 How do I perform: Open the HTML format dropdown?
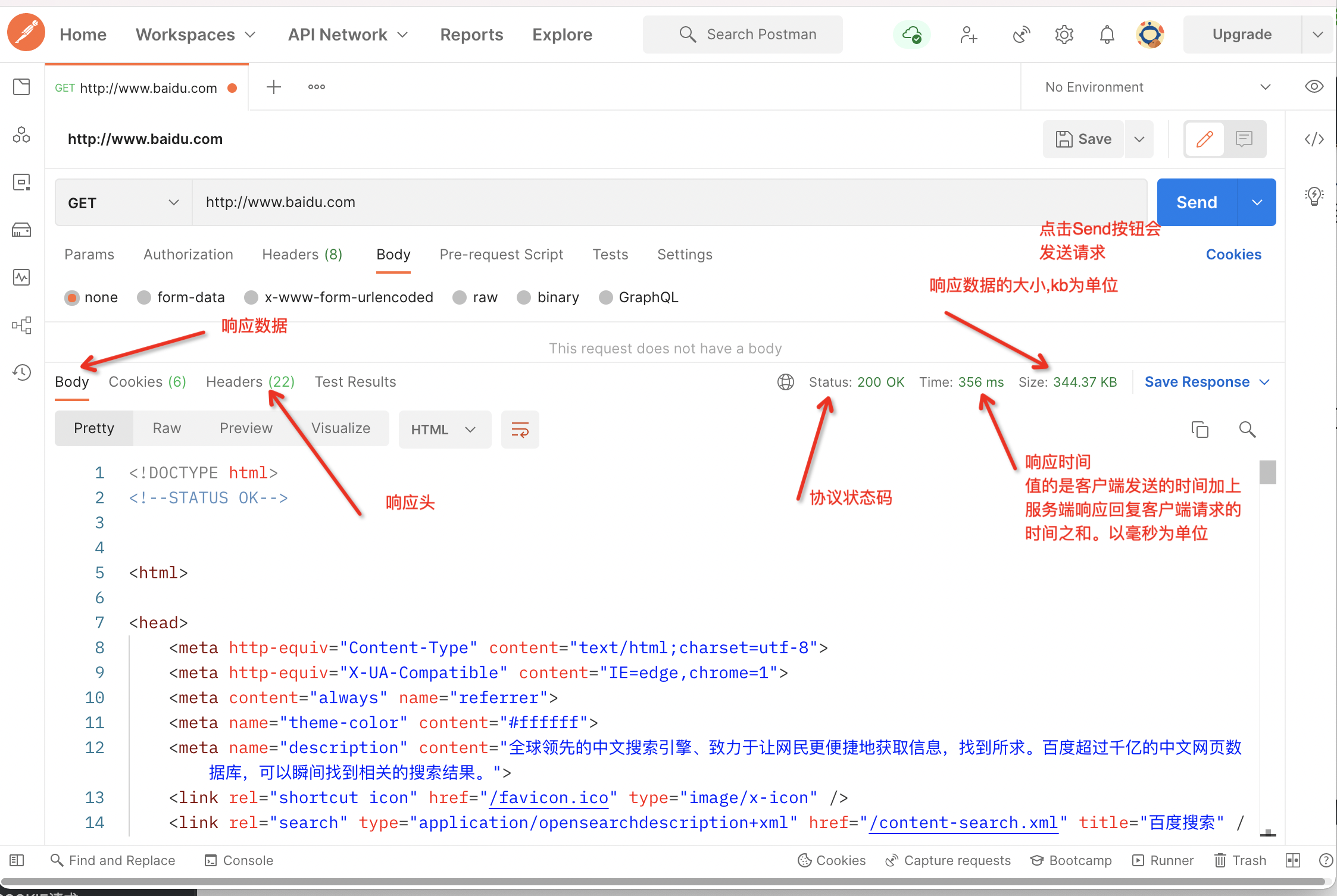click(x=444, y=429)
